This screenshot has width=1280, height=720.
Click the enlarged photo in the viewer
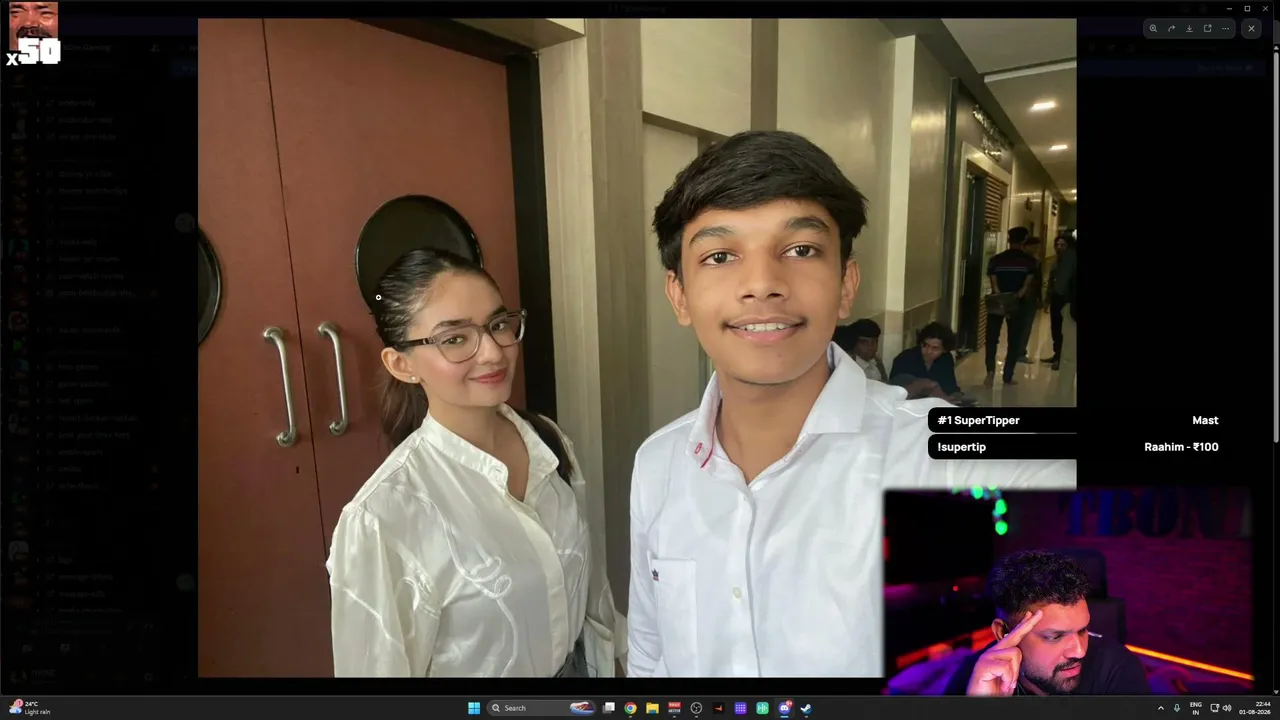(637, 348)
